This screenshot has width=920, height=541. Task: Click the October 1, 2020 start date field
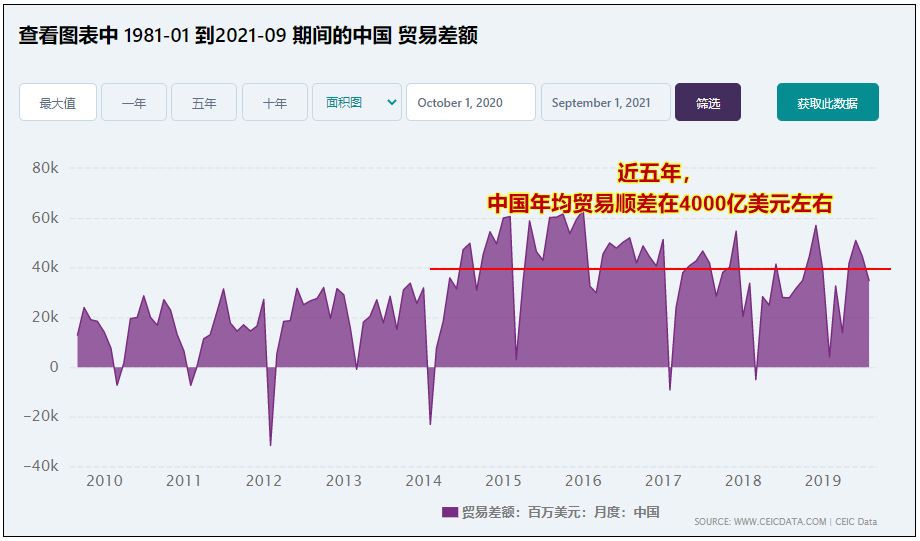(470, 103)
